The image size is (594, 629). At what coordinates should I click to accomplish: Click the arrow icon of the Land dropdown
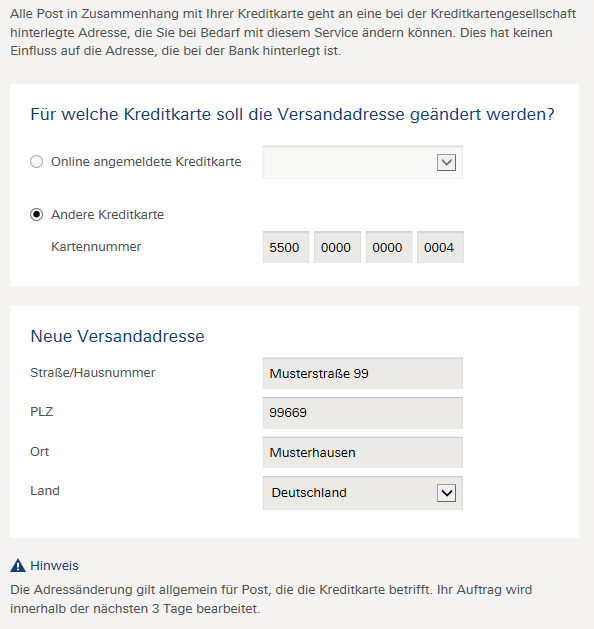click(x=446, y=493)
